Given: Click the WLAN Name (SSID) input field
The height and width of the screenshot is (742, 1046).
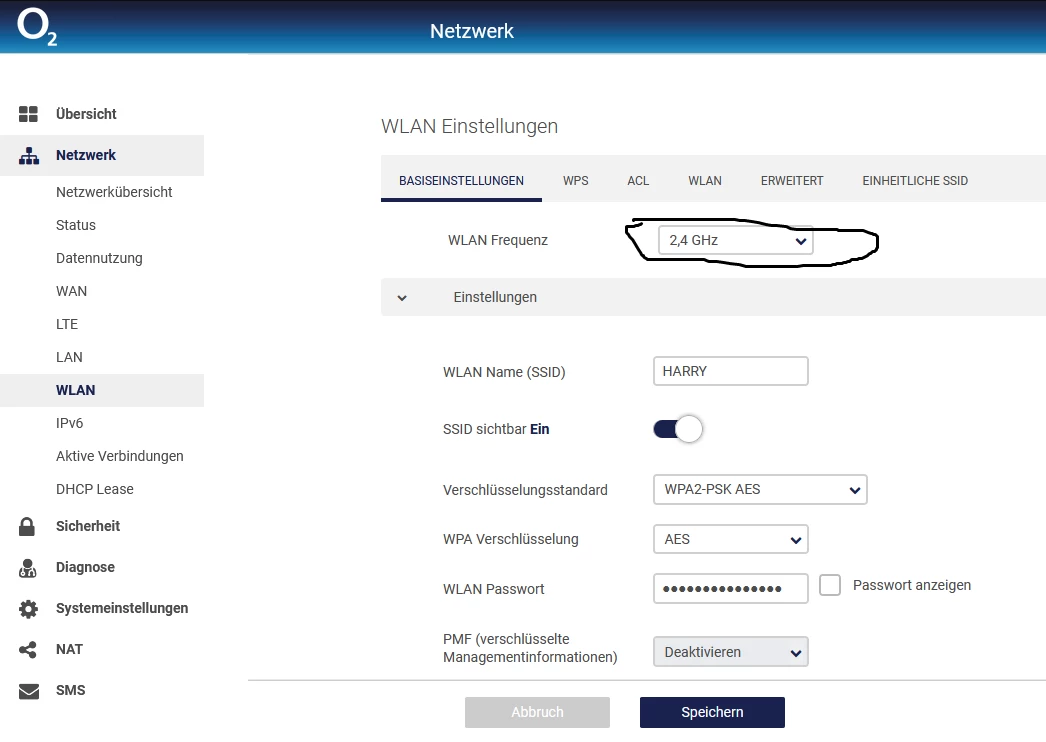Looking at the screenshot, I should tap(730, 371).
